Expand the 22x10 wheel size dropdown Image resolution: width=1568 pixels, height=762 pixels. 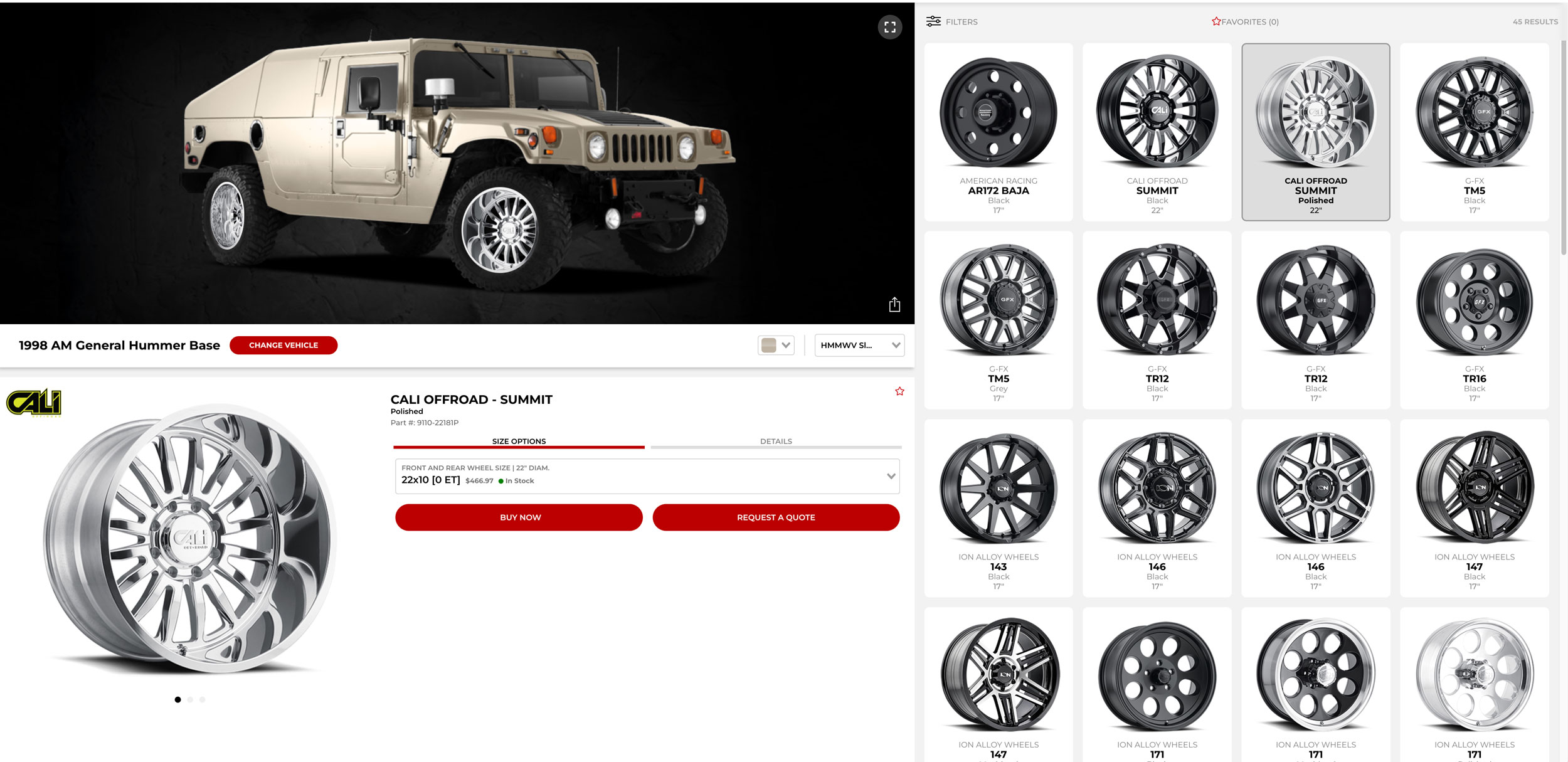click(x=647, y=476)
